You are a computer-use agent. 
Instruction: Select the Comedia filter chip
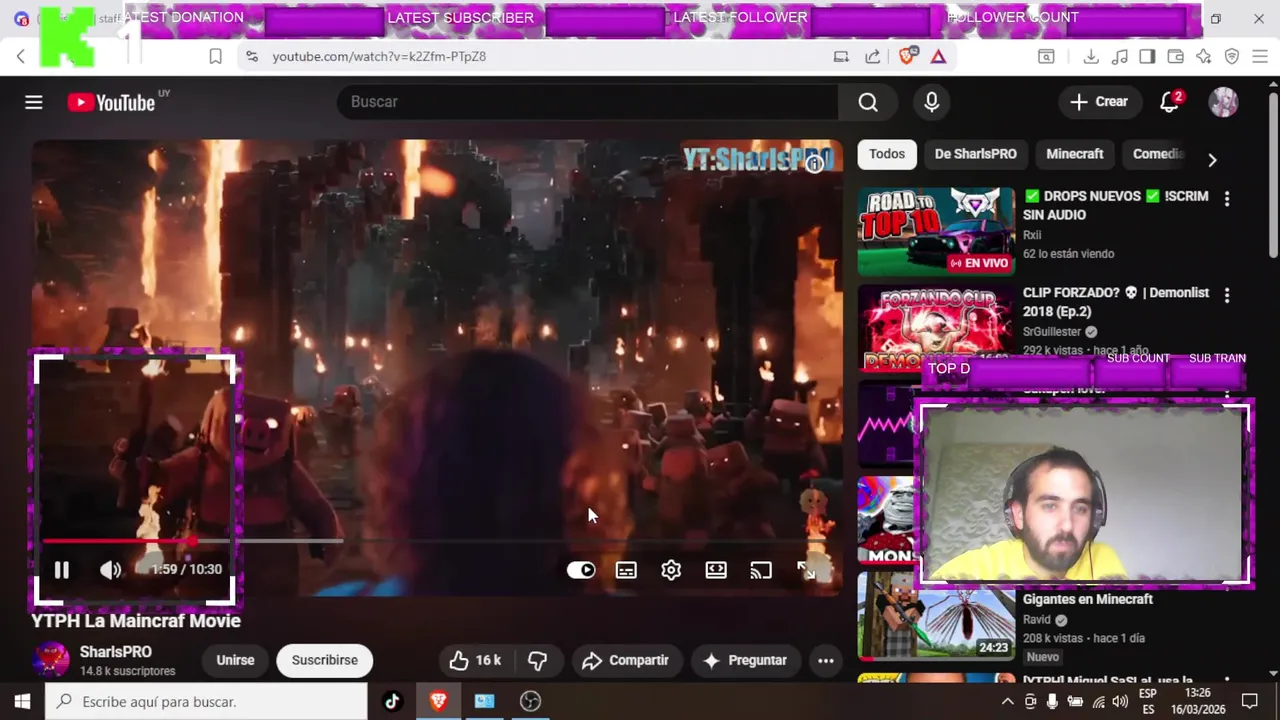click(1158, 154)
